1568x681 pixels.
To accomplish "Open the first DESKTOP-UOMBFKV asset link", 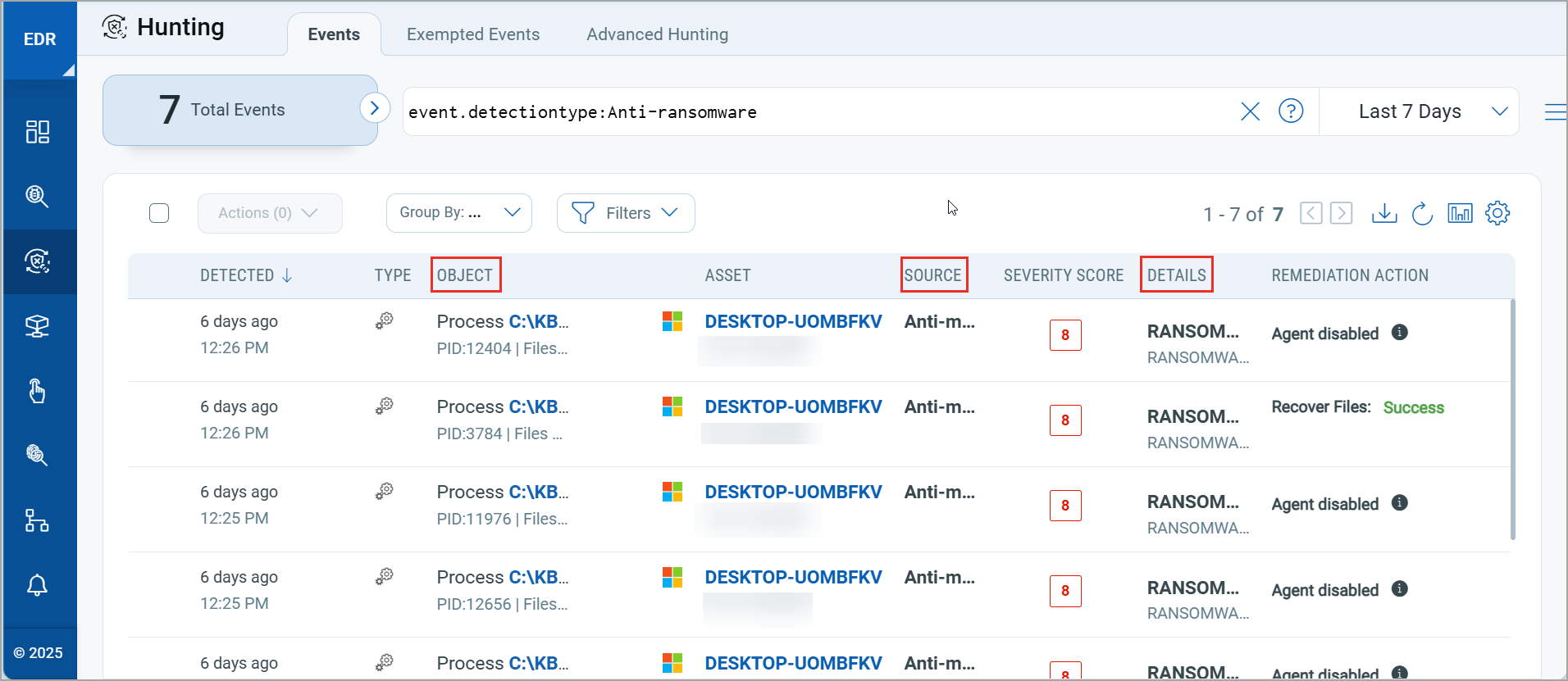I will 793,321.
